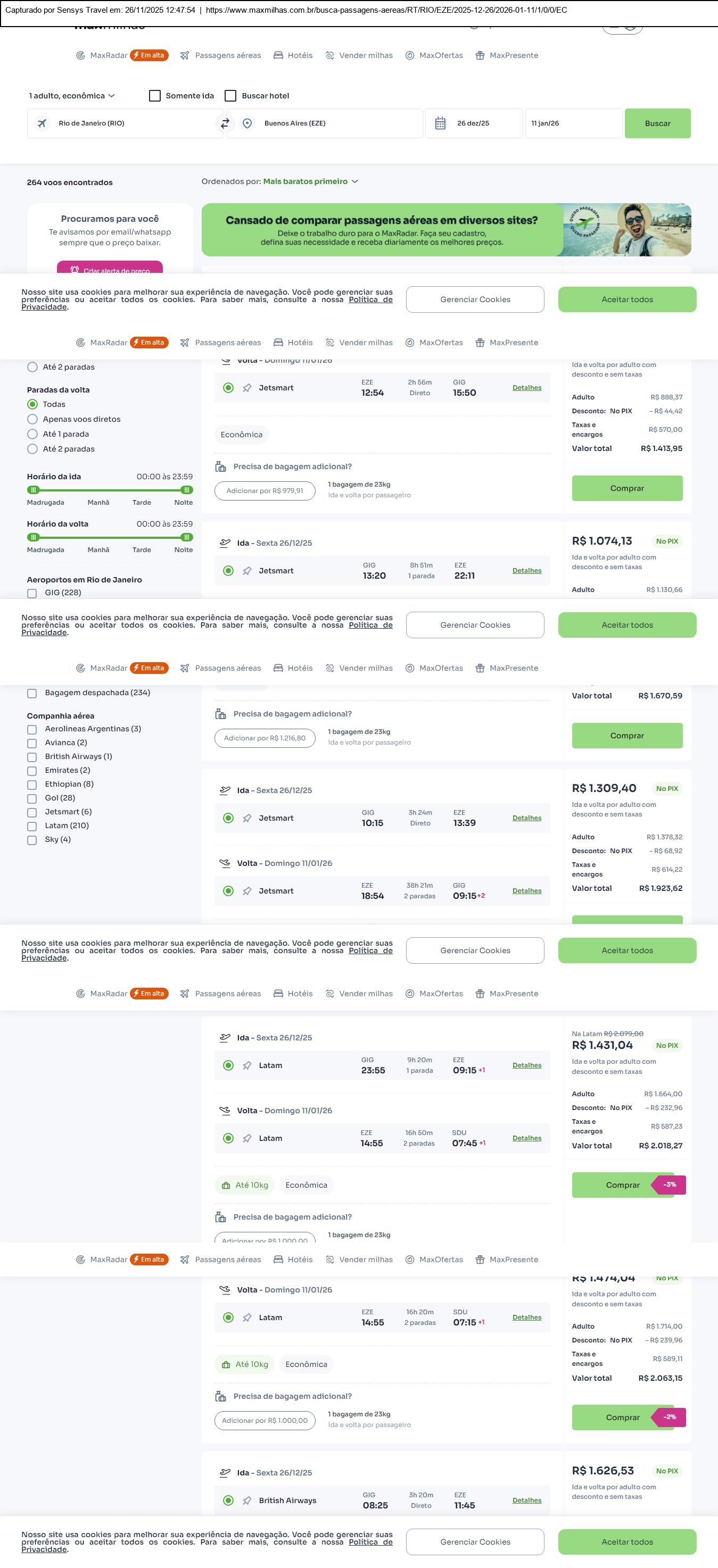Pin the Jetsmart 13:20 outbound flight

[247, 571]
